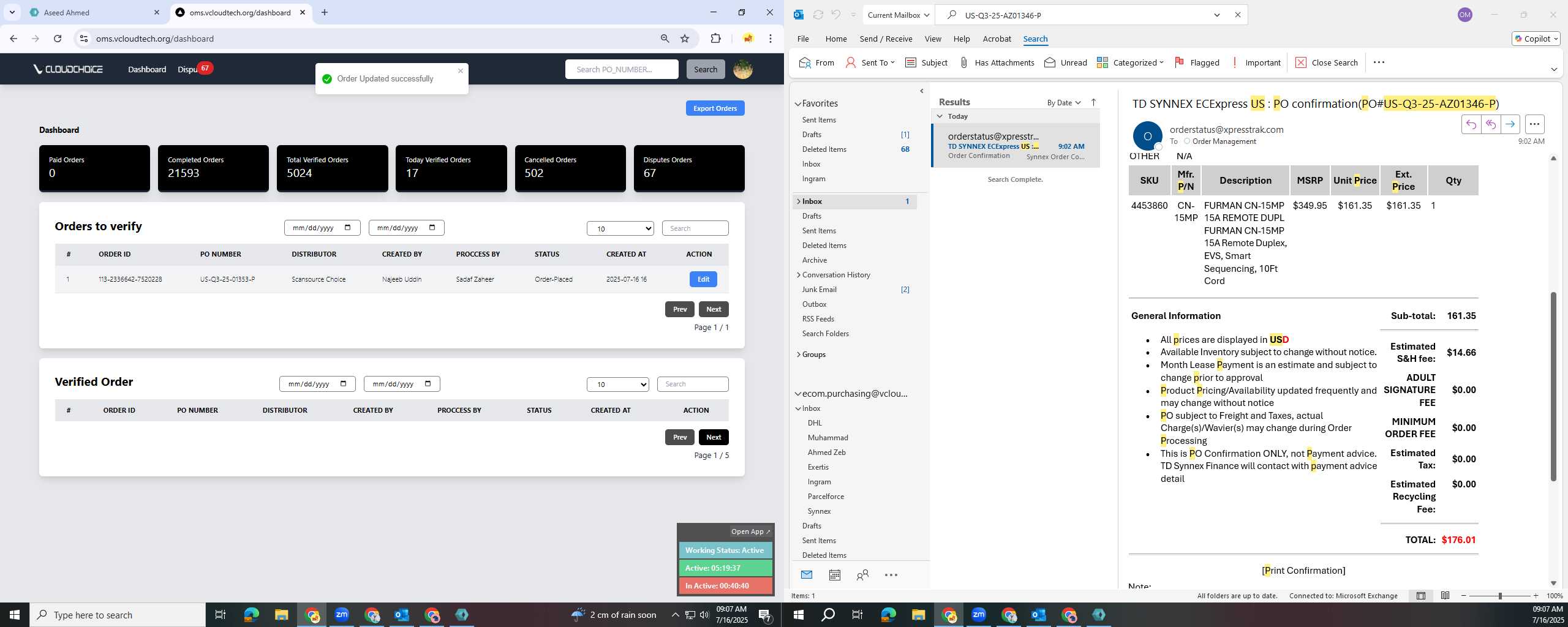This screenshot has height=627, width=1568.
Task: Click zoom magnifier icon in address bar
Action: [x=665, y=39]
